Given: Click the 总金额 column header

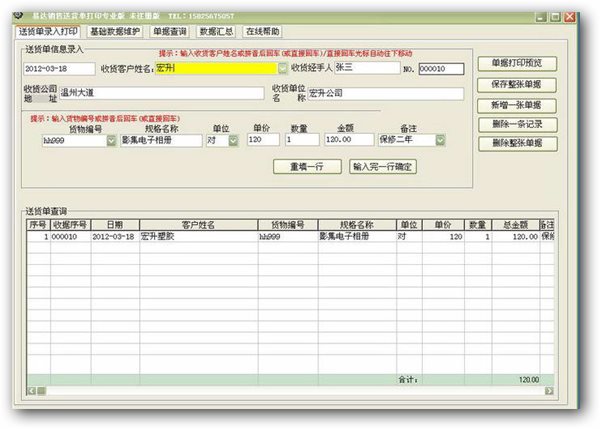Looking at the screenshot, I should (516, 225).
